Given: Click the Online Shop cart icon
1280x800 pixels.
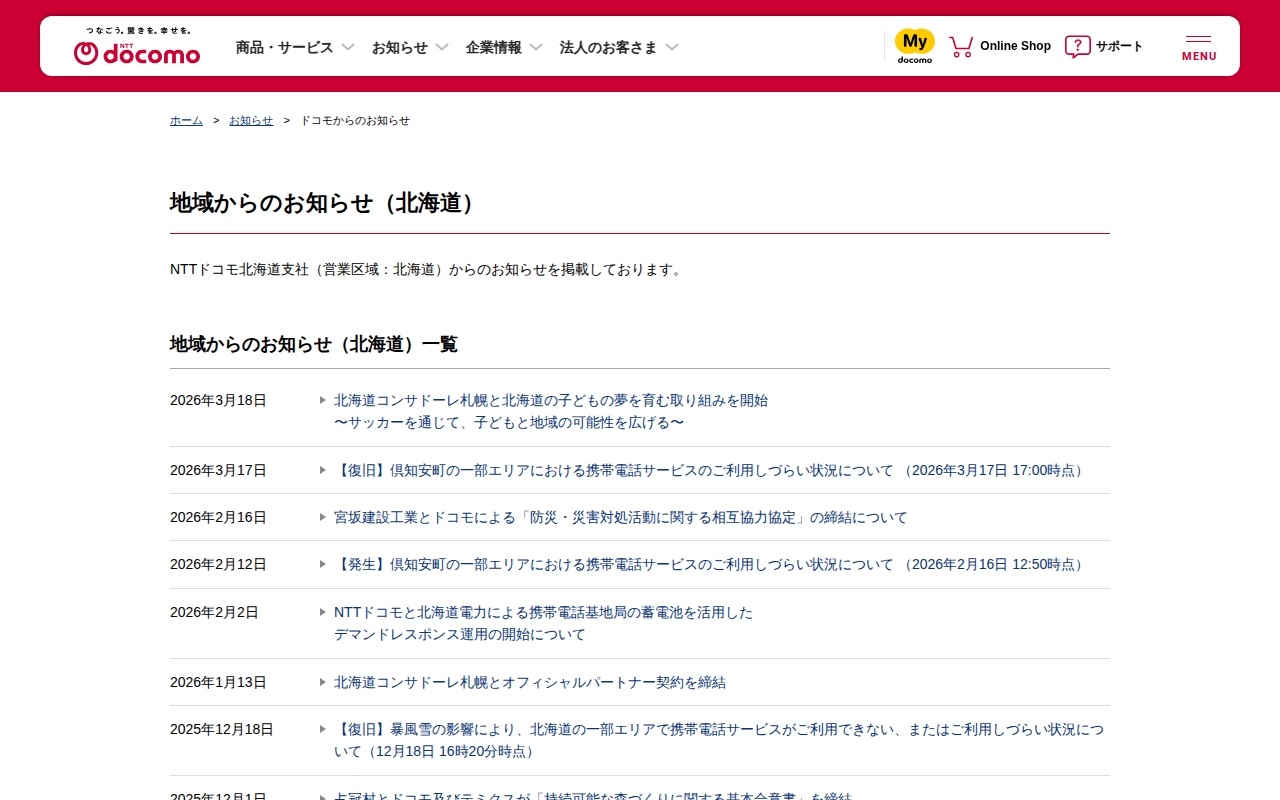Looking at the screenshot, I should [x=961, y=46].
